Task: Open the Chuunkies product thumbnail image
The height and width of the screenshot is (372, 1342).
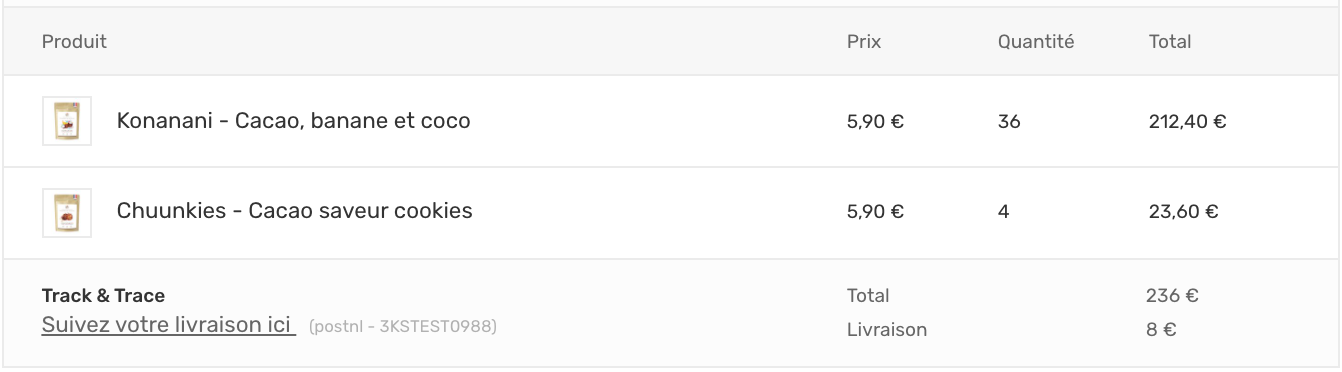Action: (67, 213)
